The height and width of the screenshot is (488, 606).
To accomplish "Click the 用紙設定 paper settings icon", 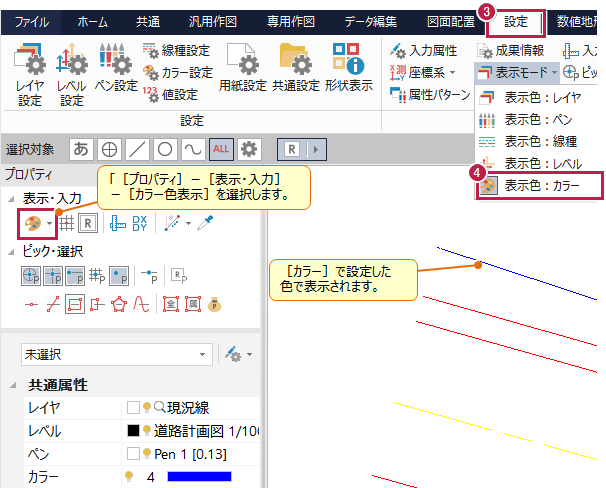I will pyautogui.click(x=240, y=70).
